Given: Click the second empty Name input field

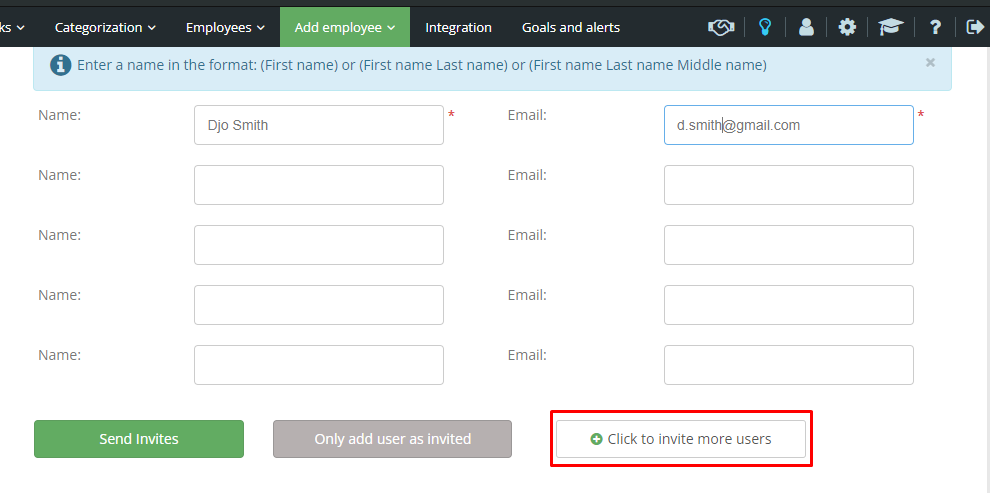Looking at the screenshot, I should coord(319,245).
